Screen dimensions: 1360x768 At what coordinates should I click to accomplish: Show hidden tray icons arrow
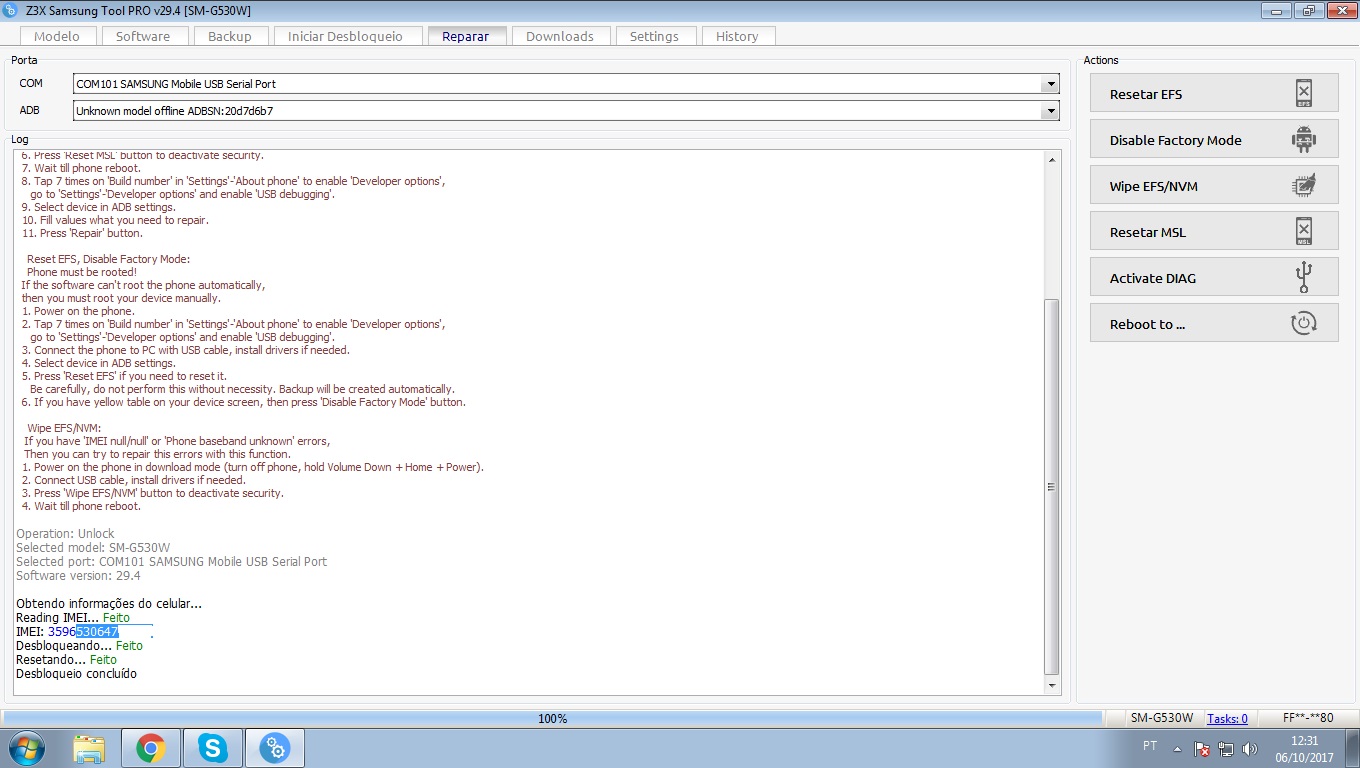click(1177, 748)
